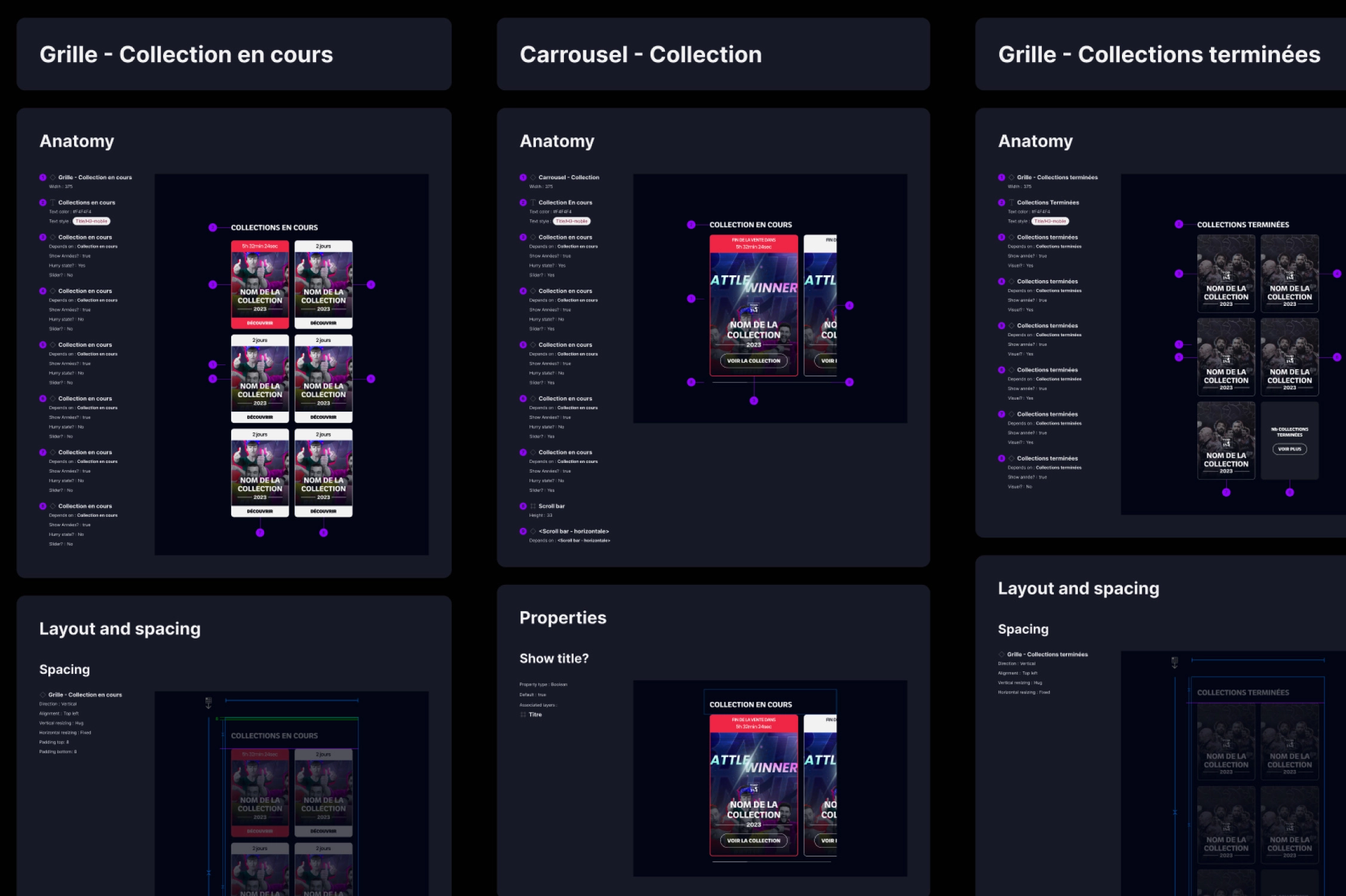This screenshot has width=1346, height=896.
Task: Click Vertical resizing : Hug under Grille - Collection en cours
Action: pyautogui.click(x=62, y=723)
